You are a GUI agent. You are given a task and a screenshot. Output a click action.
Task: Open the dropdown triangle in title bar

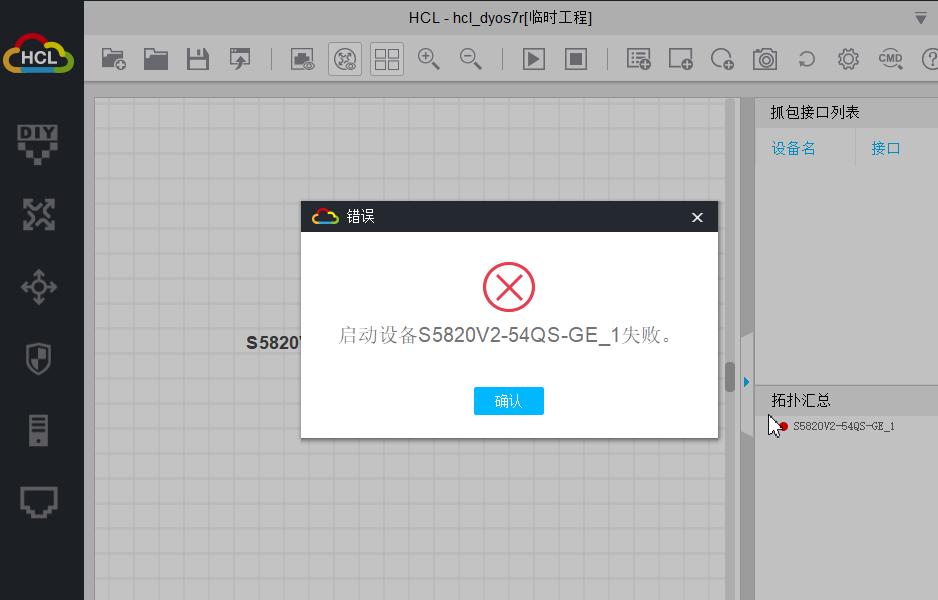[x=921, y=19]
